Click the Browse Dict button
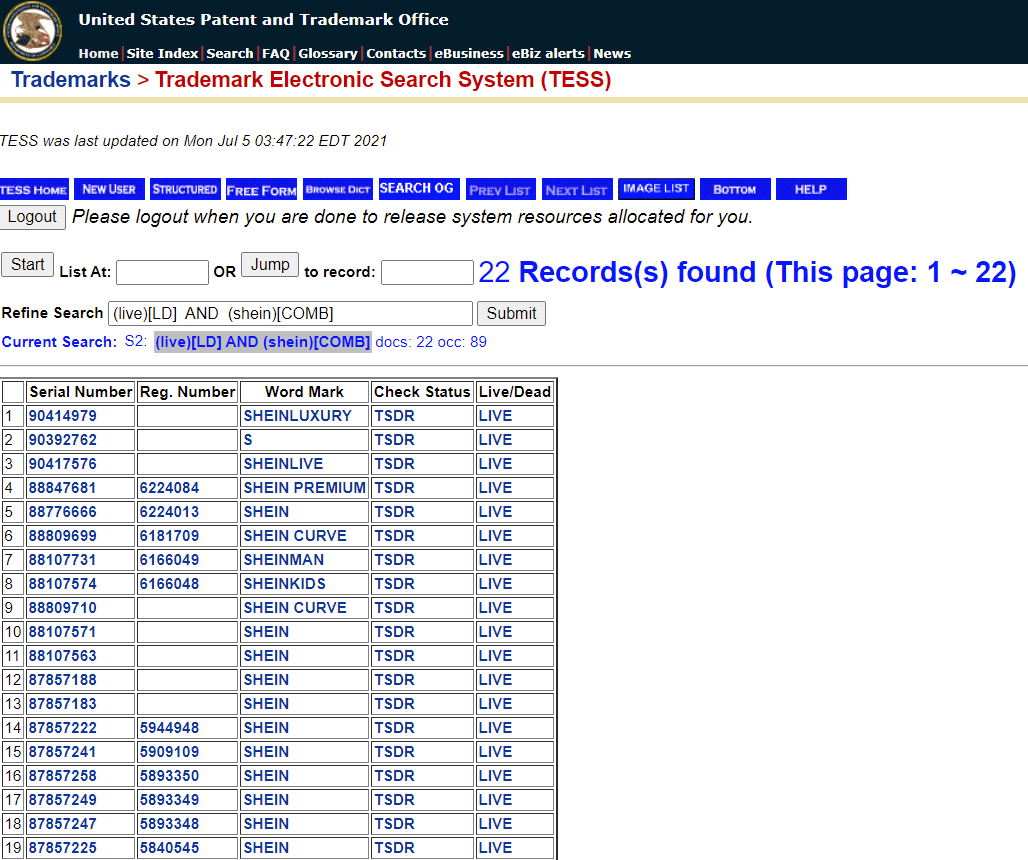This screenshot has width=1028, height=860. coord(338,189)
